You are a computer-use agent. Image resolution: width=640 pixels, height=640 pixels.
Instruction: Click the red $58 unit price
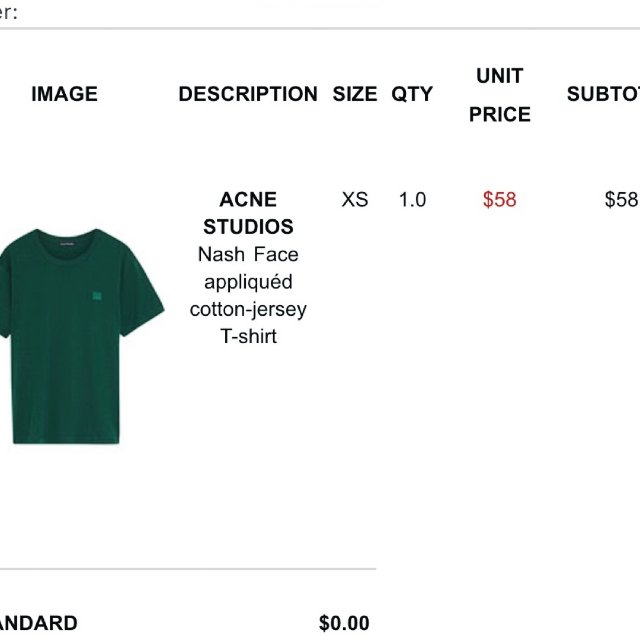[x=500, y=200]
